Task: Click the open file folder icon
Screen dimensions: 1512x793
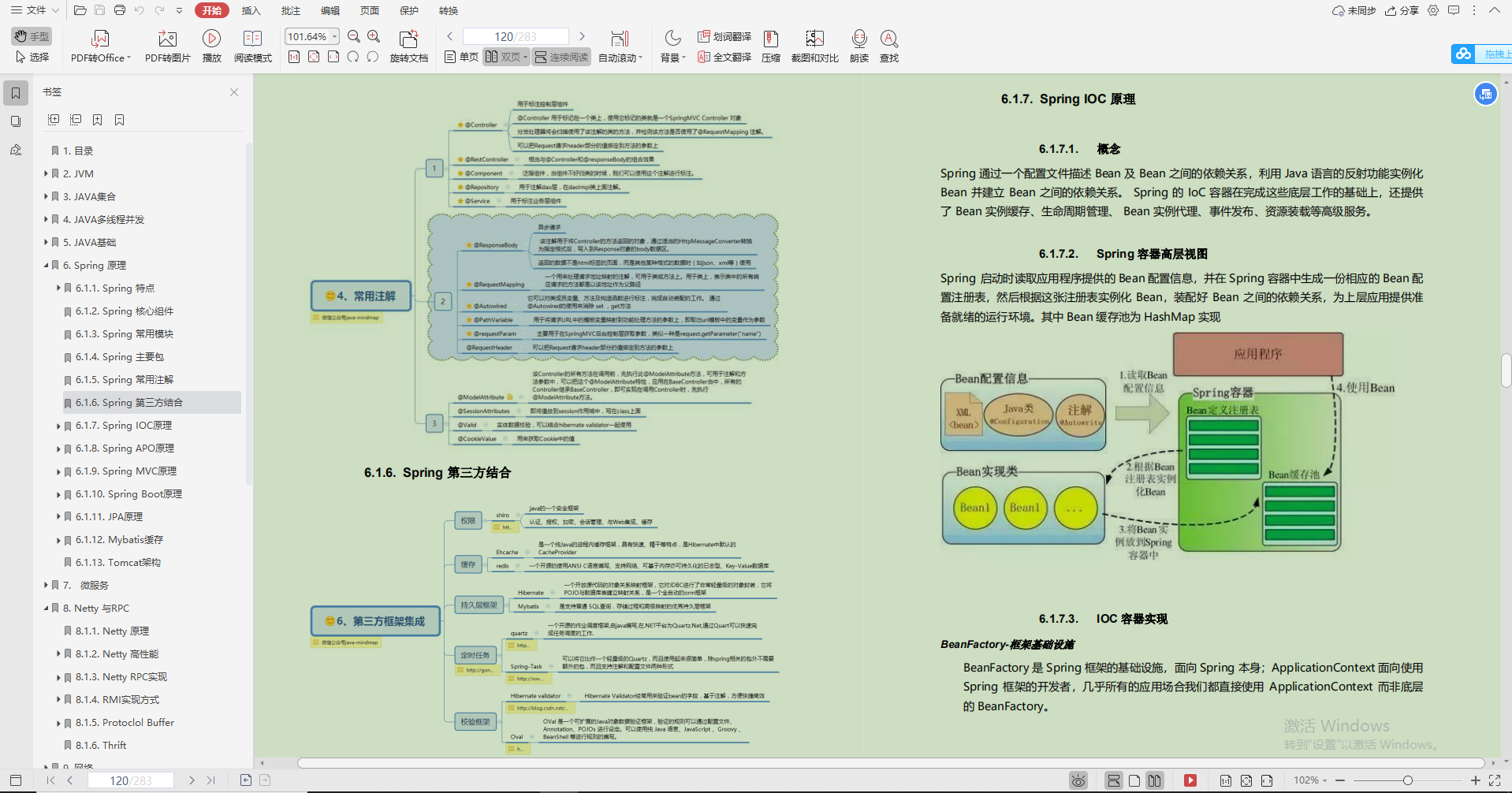Action: (80, 10)
